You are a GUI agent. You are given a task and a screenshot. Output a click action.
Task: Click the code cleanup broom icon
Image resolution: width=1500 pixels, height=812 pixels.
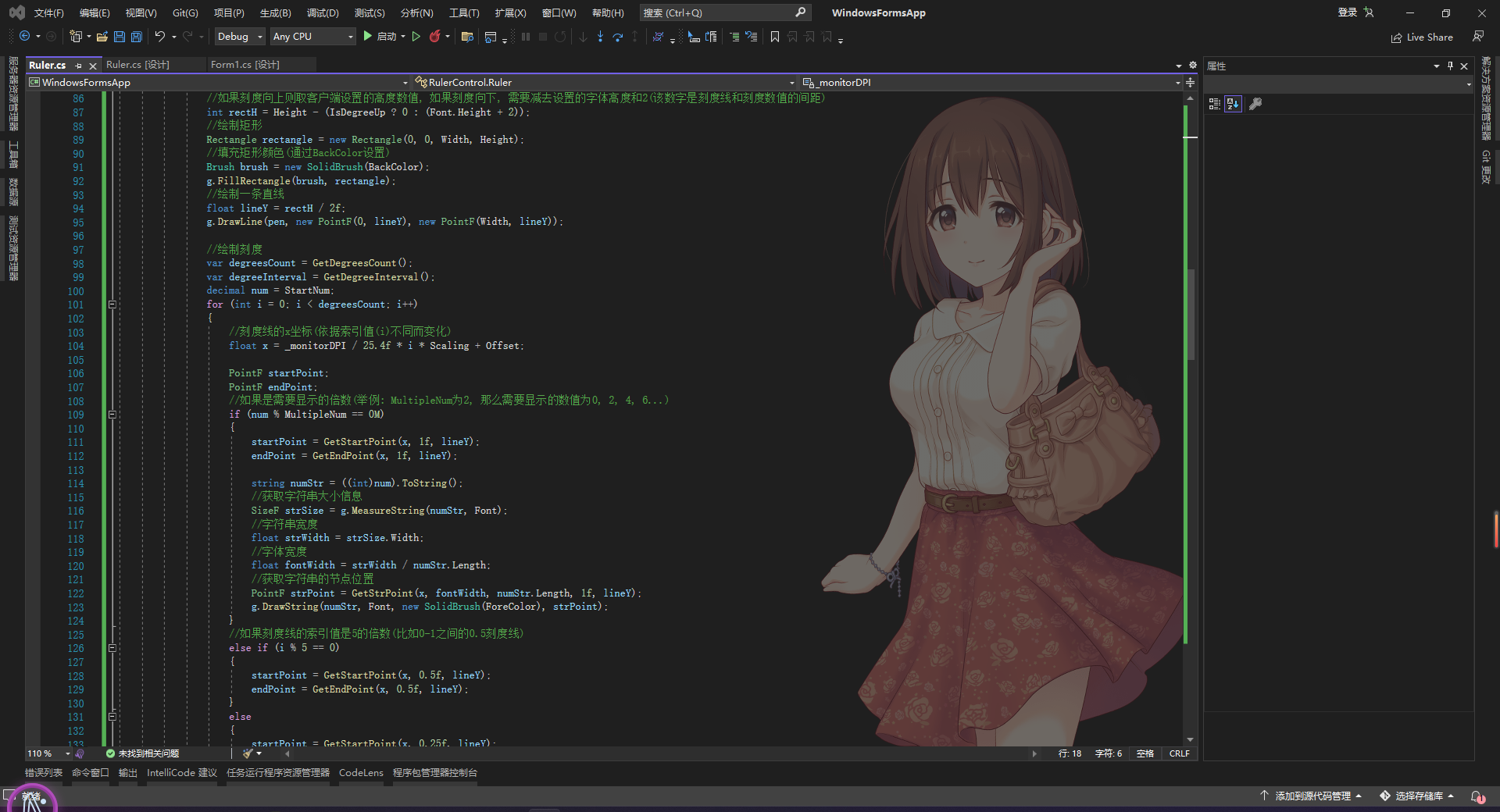(248, 753)
